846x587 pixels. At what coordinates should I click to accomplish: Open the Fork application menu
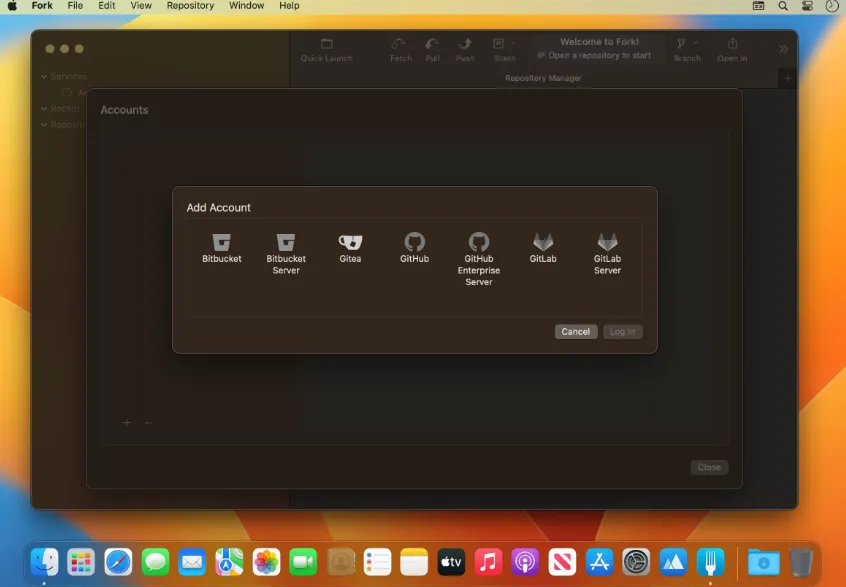click(42, 6)
